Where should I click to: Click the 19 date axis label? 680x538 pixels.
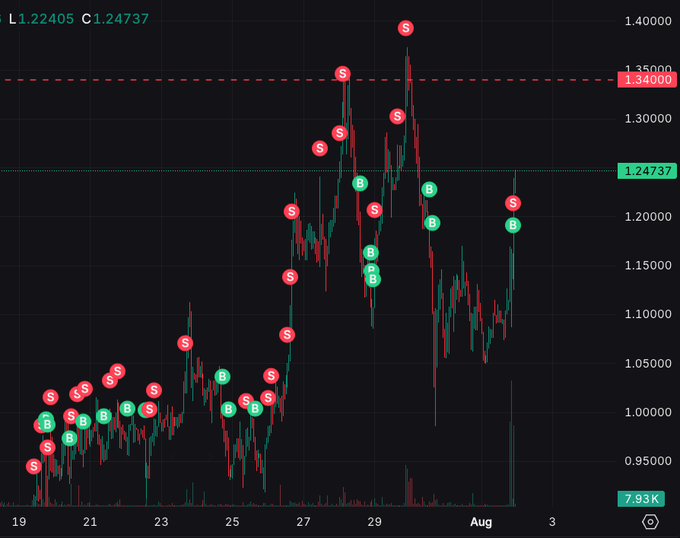pos(19,522)
